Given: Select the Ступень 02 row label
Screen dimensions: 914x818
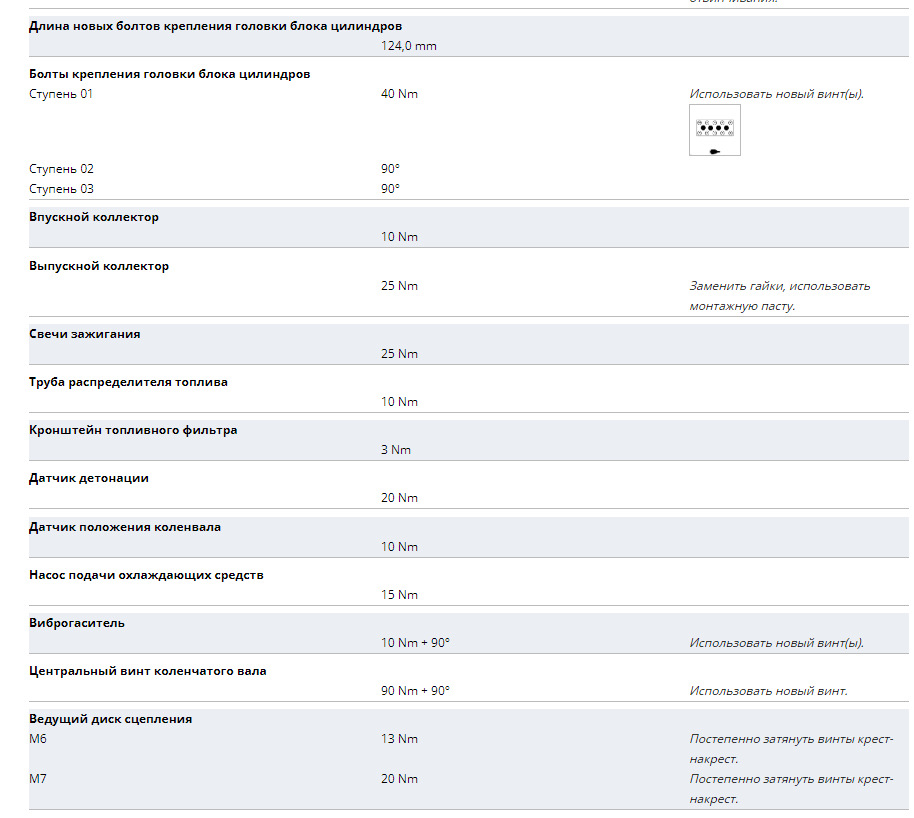Looking at the screenshot, I should (x=61, y=169).
